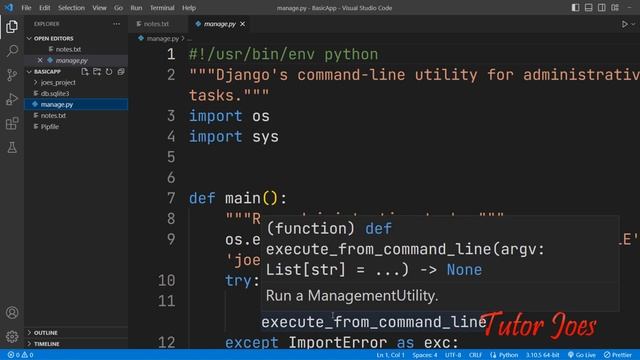The height and width of the screenshot is (360, 640).
Task: Open the Explorer view in activity bar
Action: click(12, 27)
